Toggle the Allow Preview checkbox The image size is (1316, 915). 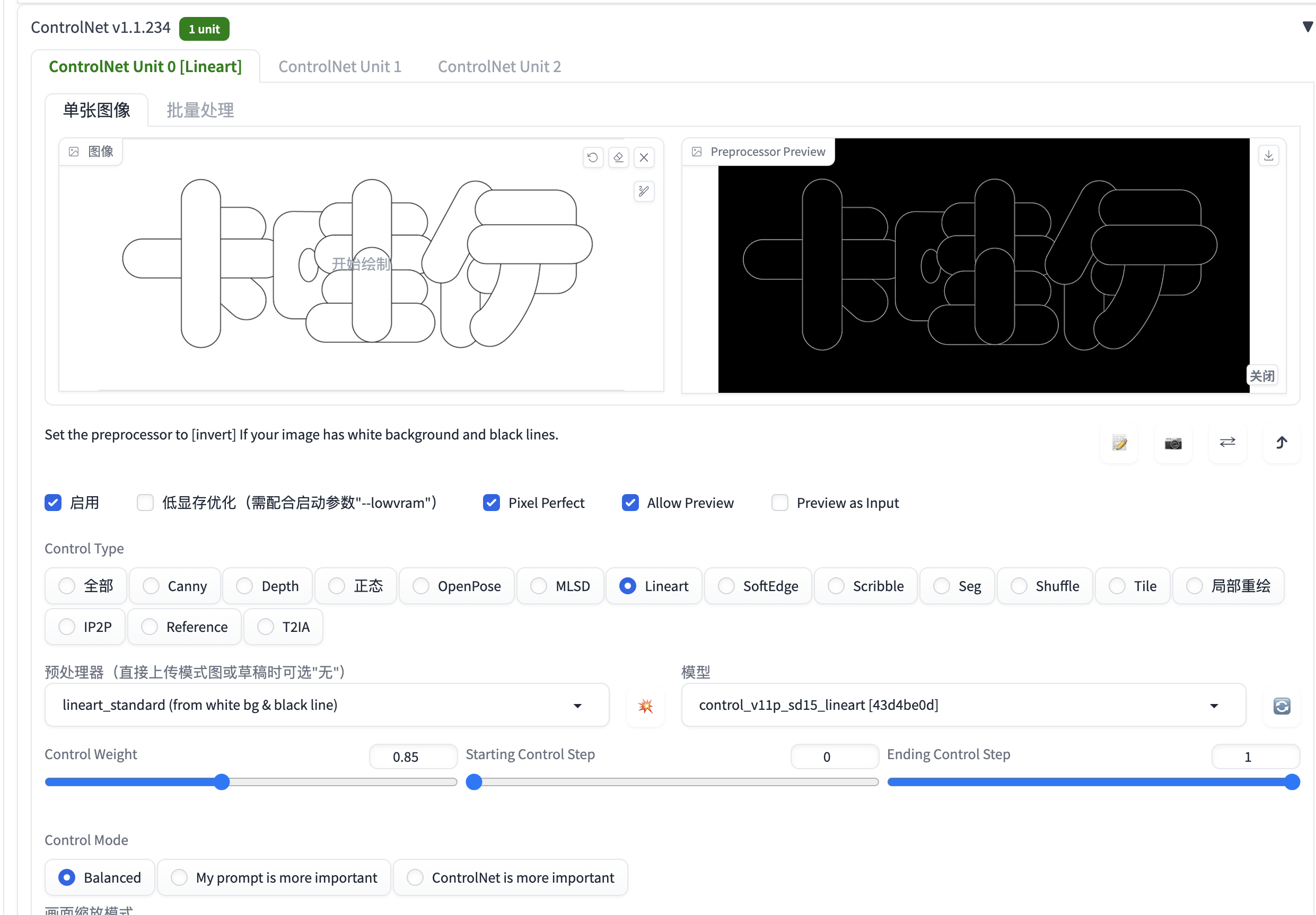point(630,503)
